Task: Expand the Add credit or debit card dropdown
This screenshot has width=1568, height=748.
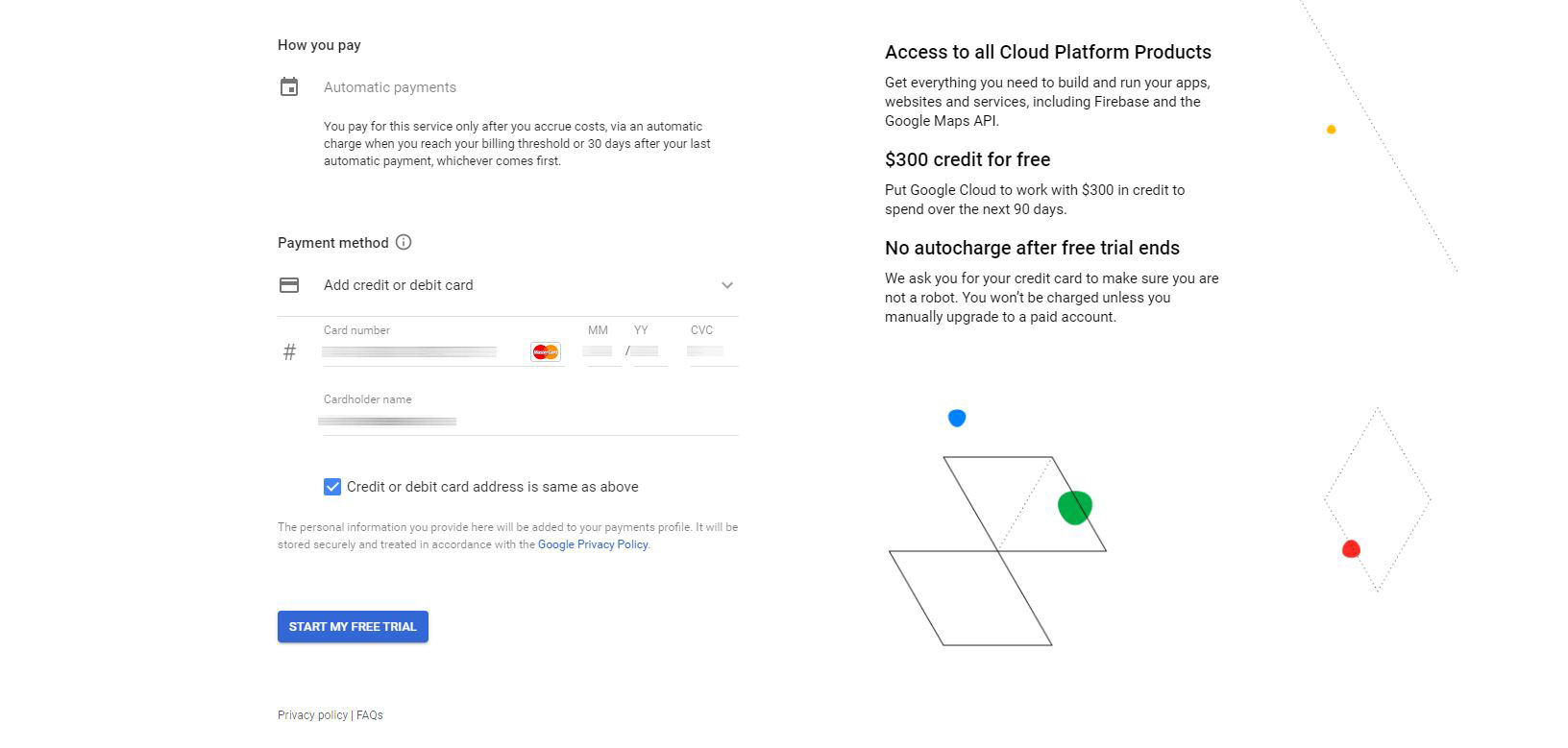Action: click(508, 285)
